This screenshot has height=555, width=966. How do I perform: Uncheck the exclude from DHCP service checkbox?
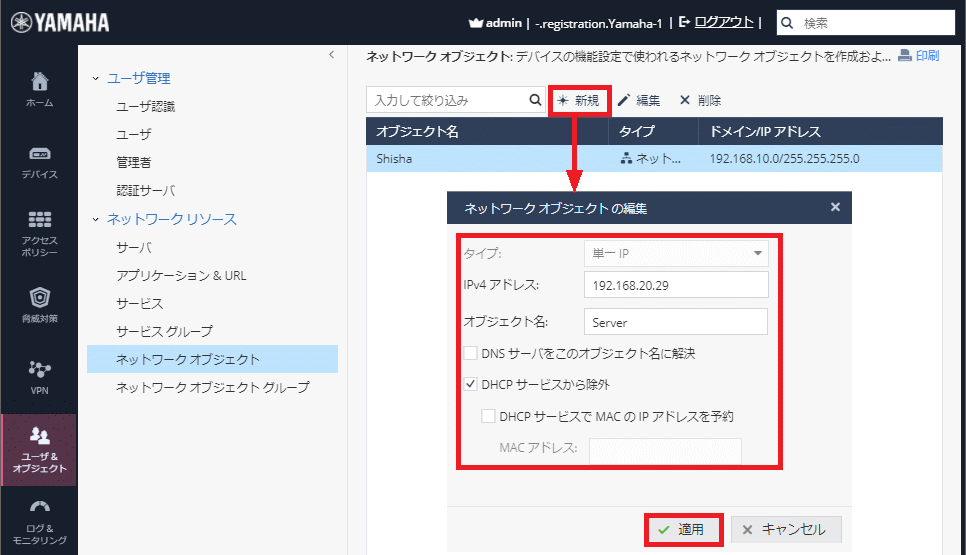(471, 384)
